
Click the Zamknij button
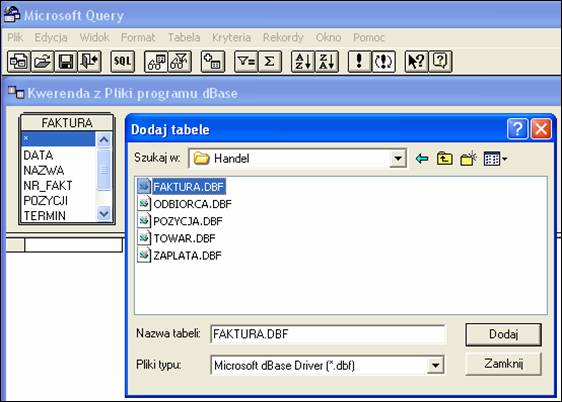(503, 364)
